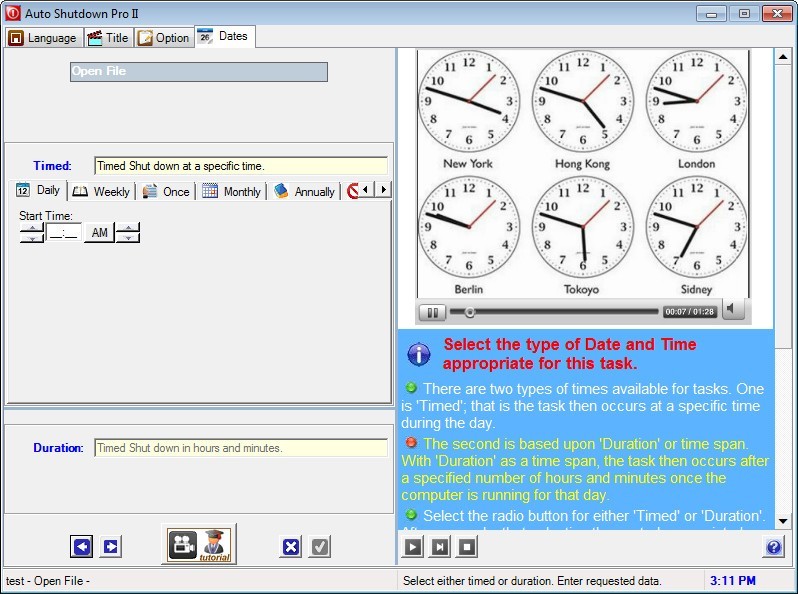Click the Dates tab calendar icon
This screenshot has height=594, width=798.
(205, 36)
